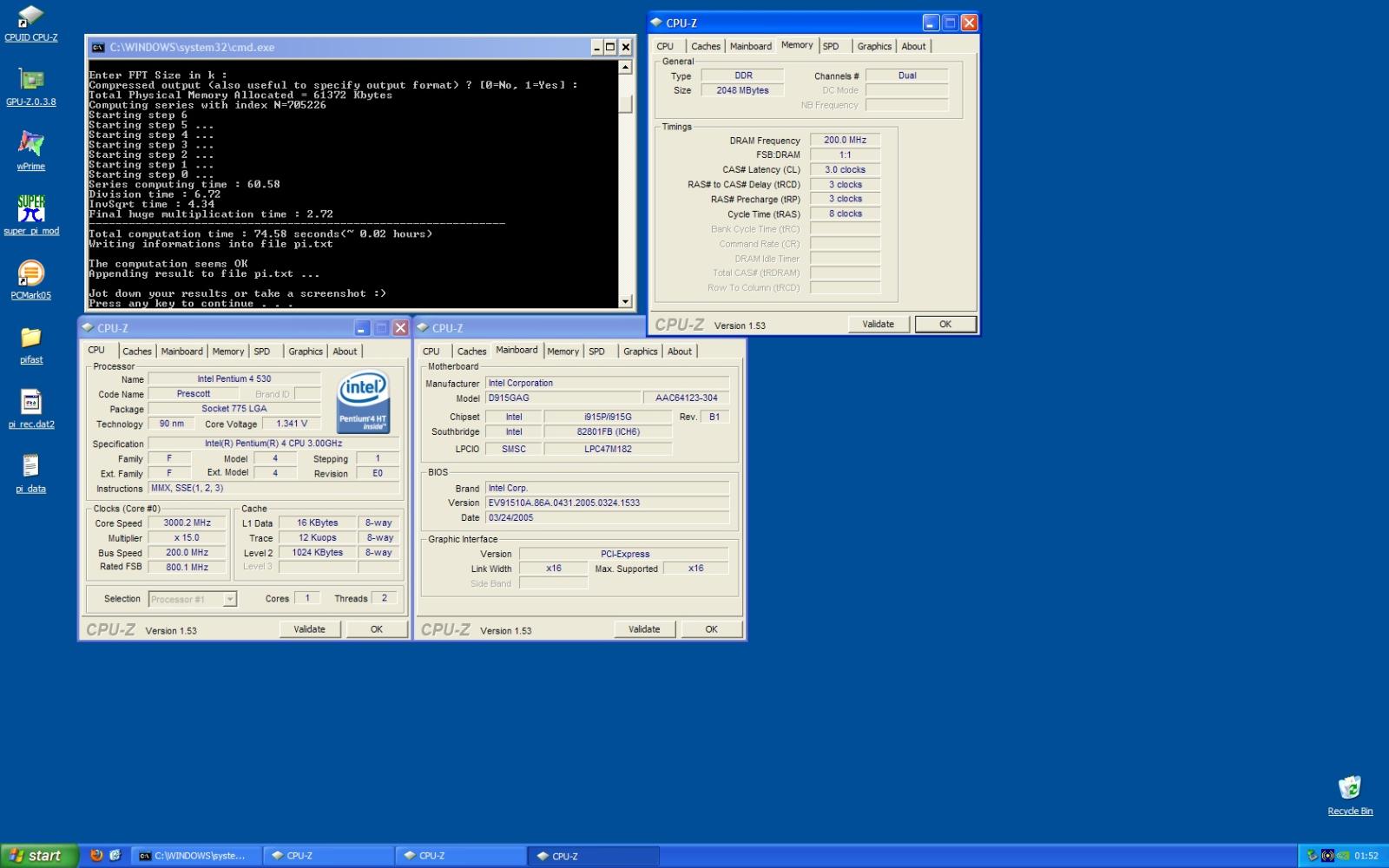Open Graphics tab in Memory window
1389x868 pixels.
click(874, 47)
